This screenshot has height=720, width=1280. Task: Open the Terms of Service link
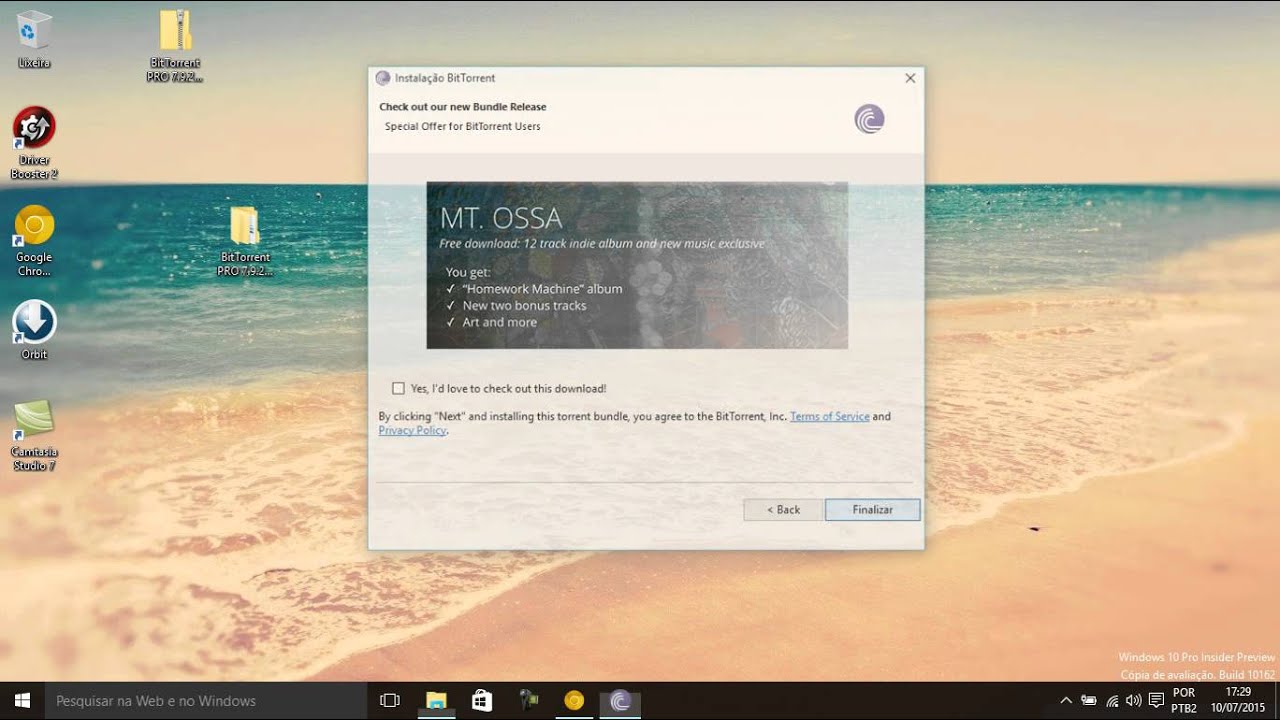(x=829, y=416)
